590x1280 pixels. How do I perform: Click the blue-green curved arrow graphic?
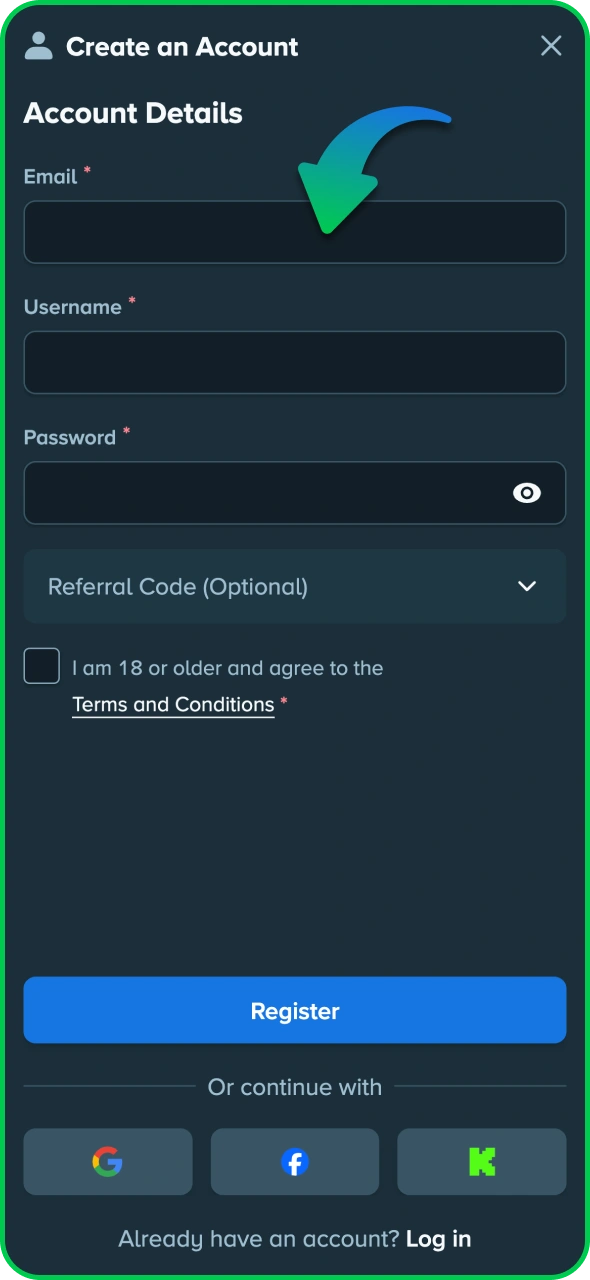coord(374,169)
